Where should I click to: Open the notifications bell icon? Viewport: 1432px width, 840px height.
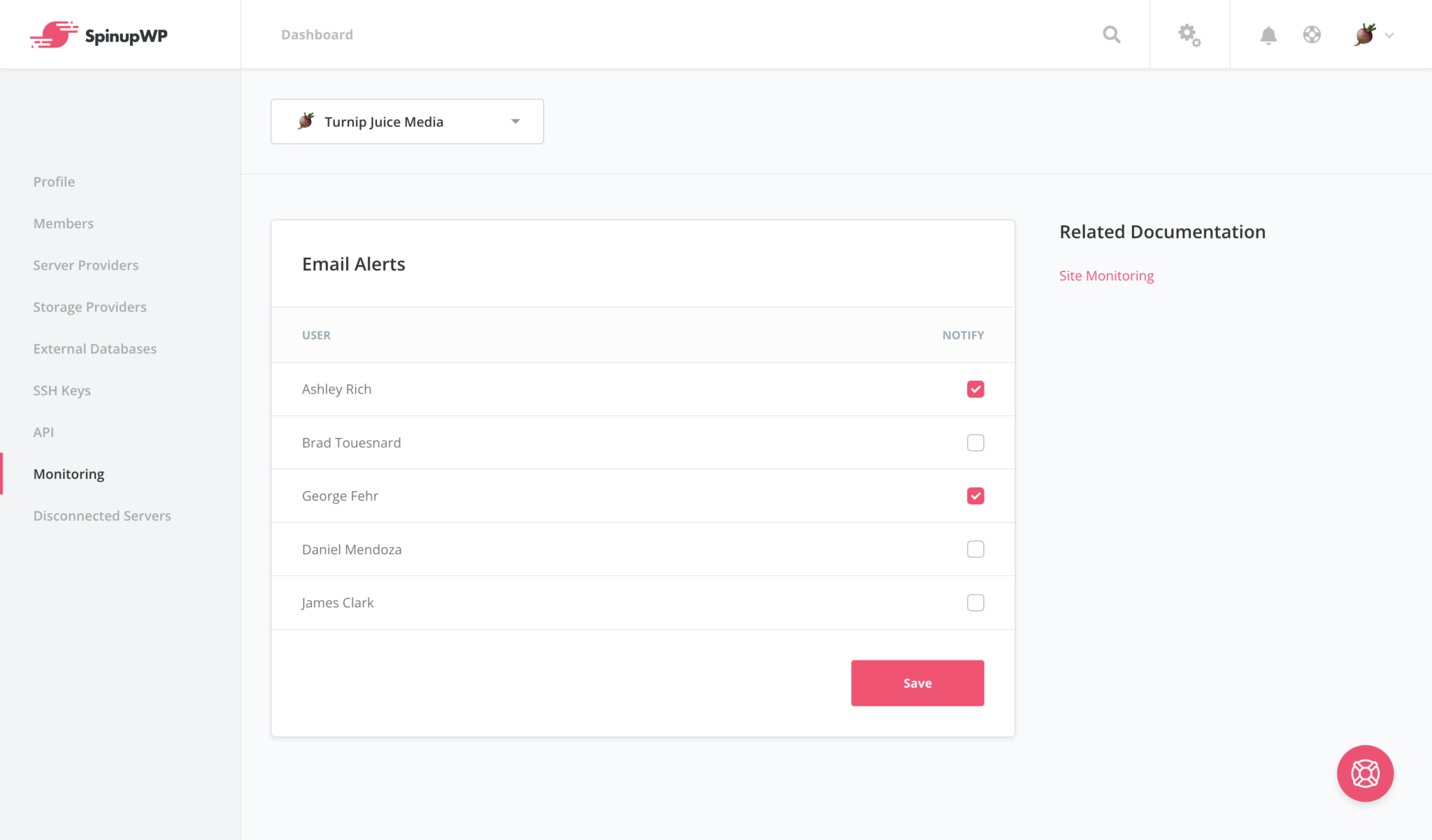(1268, 34)
